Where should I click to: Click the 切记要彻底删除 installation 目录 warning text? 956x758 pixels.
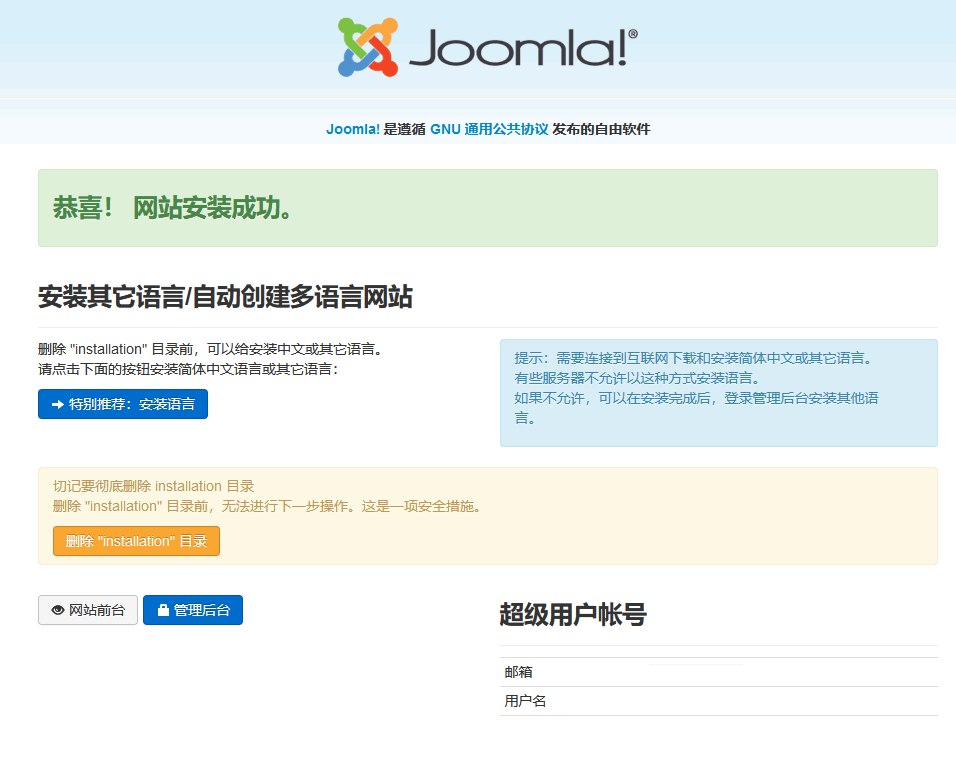click(154, 486)
